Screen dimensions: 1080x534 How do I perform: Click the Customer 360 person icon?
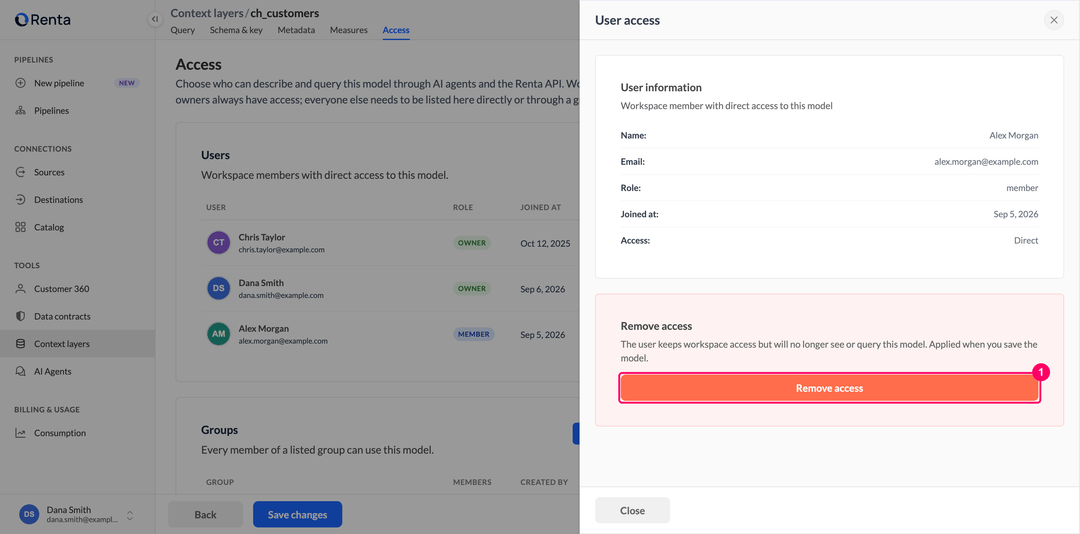pos(21,289)
